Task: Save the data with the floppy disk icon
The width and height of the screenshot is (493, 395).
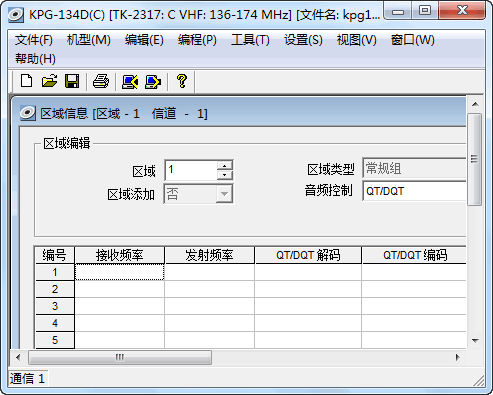Action: [72, 81]
